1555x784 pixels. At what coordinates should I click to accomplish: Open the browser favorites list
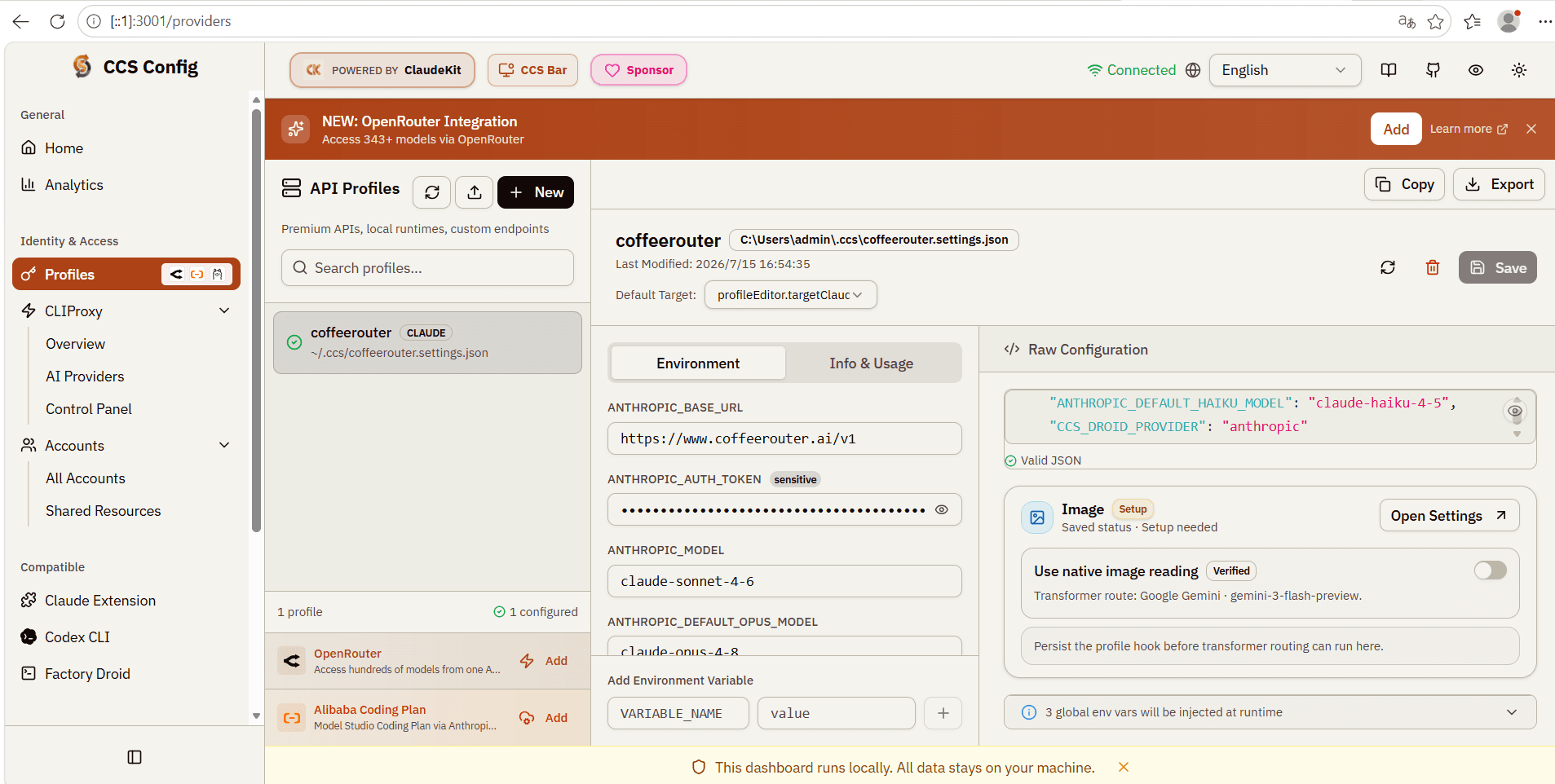coord(1473,21)
